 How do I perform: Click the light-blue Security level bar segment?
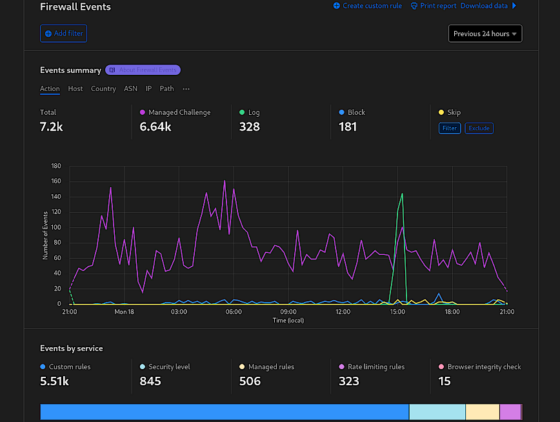click(437, 412)
